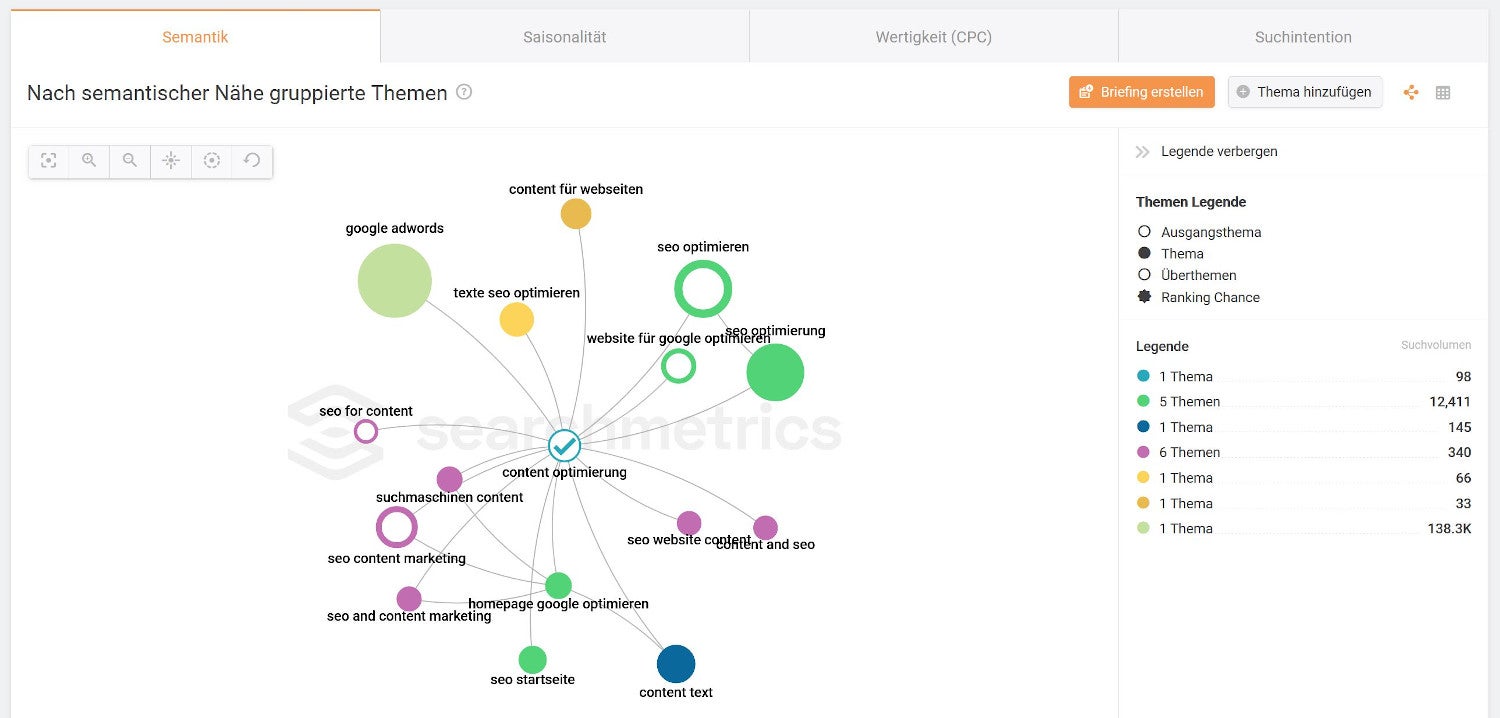Click the light green '1 Thema' legend swatch
1500x718 pixels.
(1144, 528)
